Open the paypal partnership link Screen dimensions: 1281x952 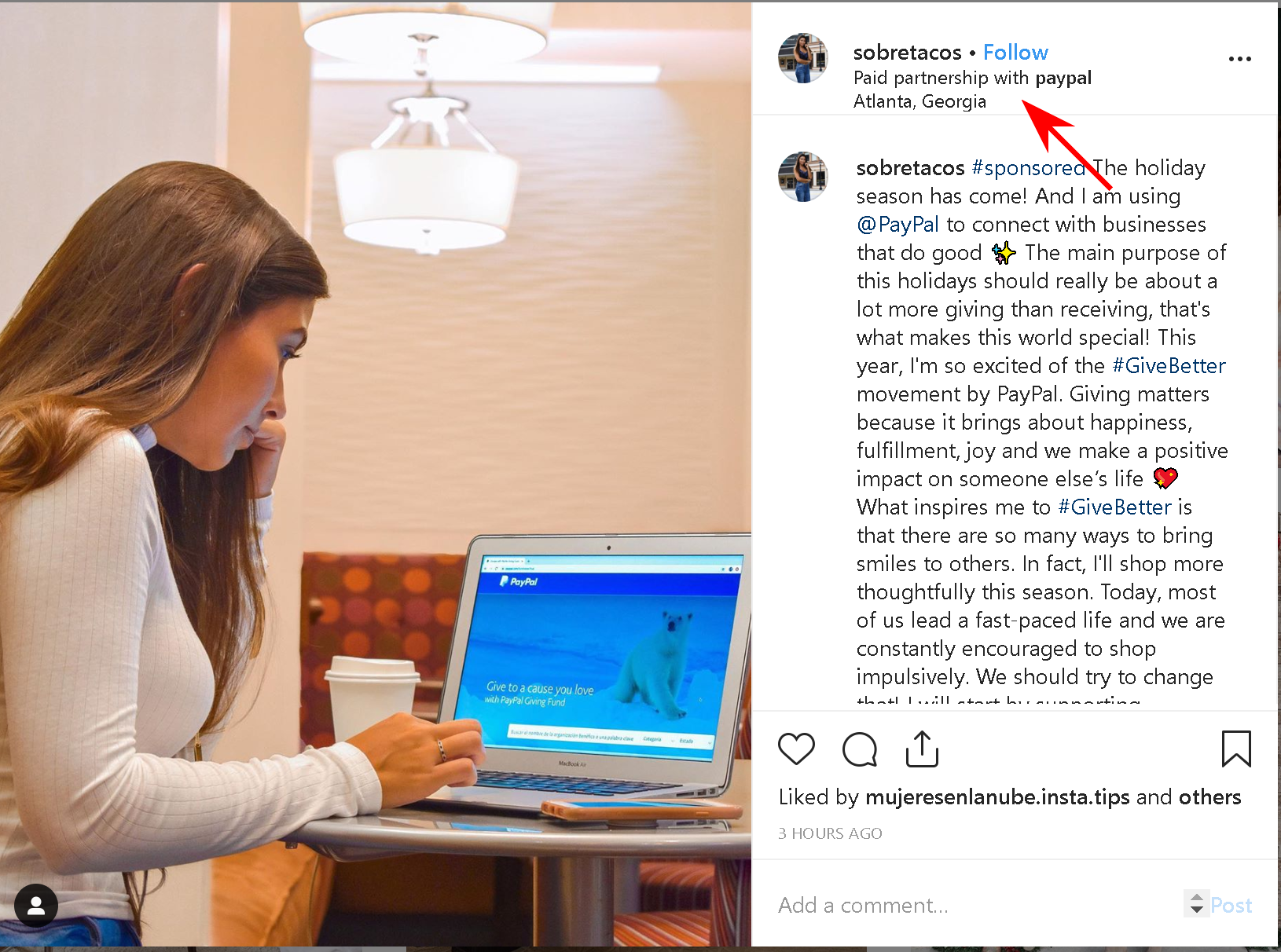pyautogui.click(x=1063, y=78)
